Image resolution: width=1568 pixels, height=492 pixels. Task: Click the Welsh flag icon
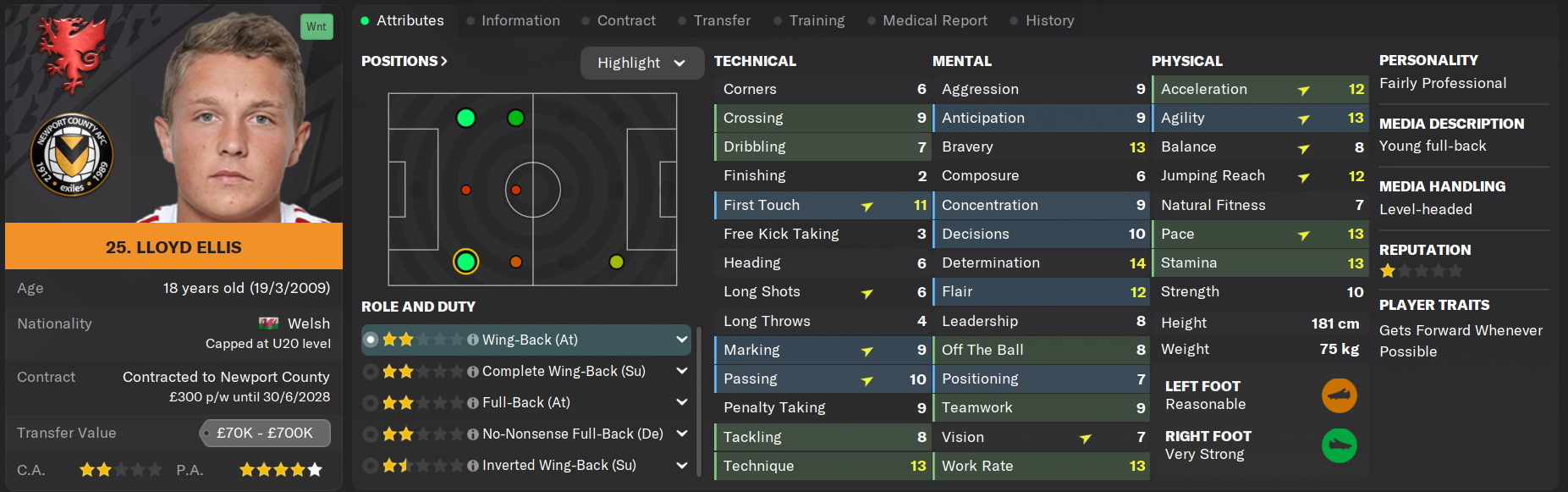tap(269, 323)
